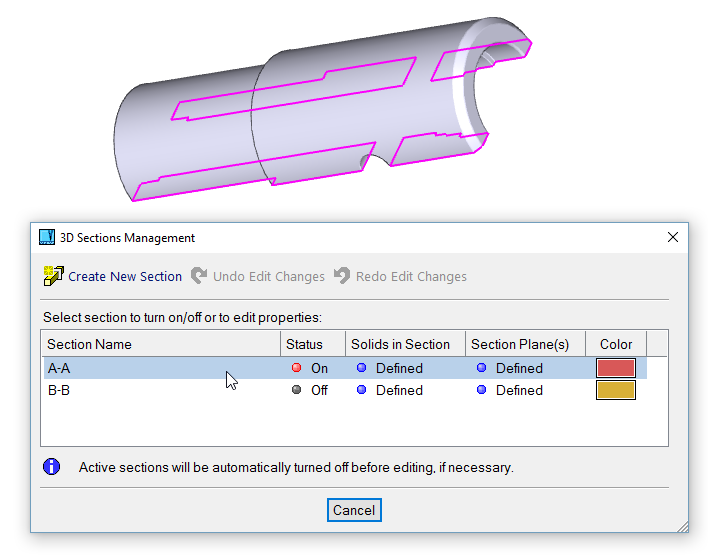The image size is (708, 557).
Task: Click the Create New Section icon
Action: click(x=53, y=276)
